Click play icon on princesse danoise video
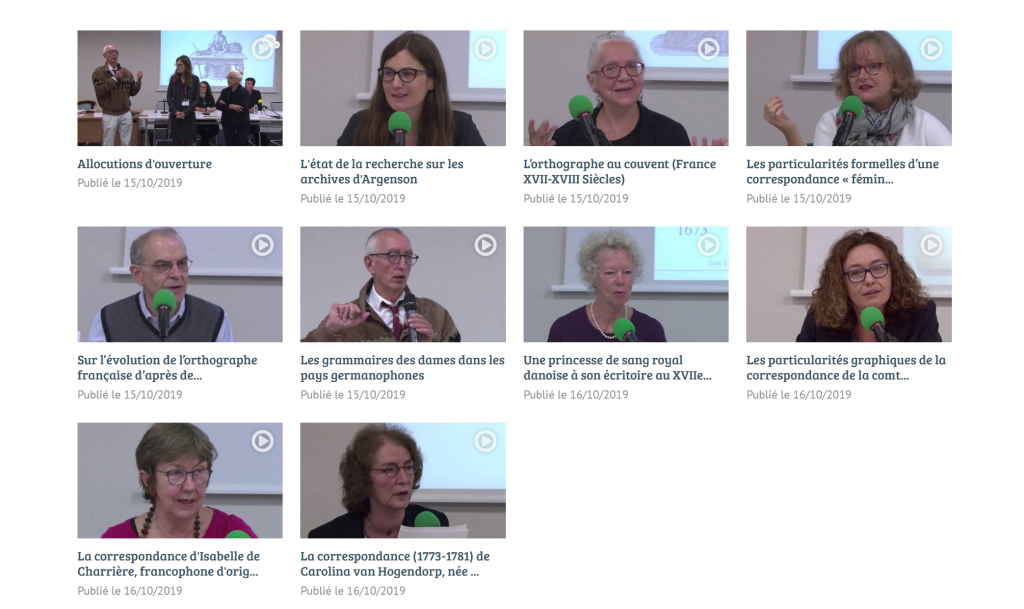This screenshot has width=1024, height=609. point(709,245)
